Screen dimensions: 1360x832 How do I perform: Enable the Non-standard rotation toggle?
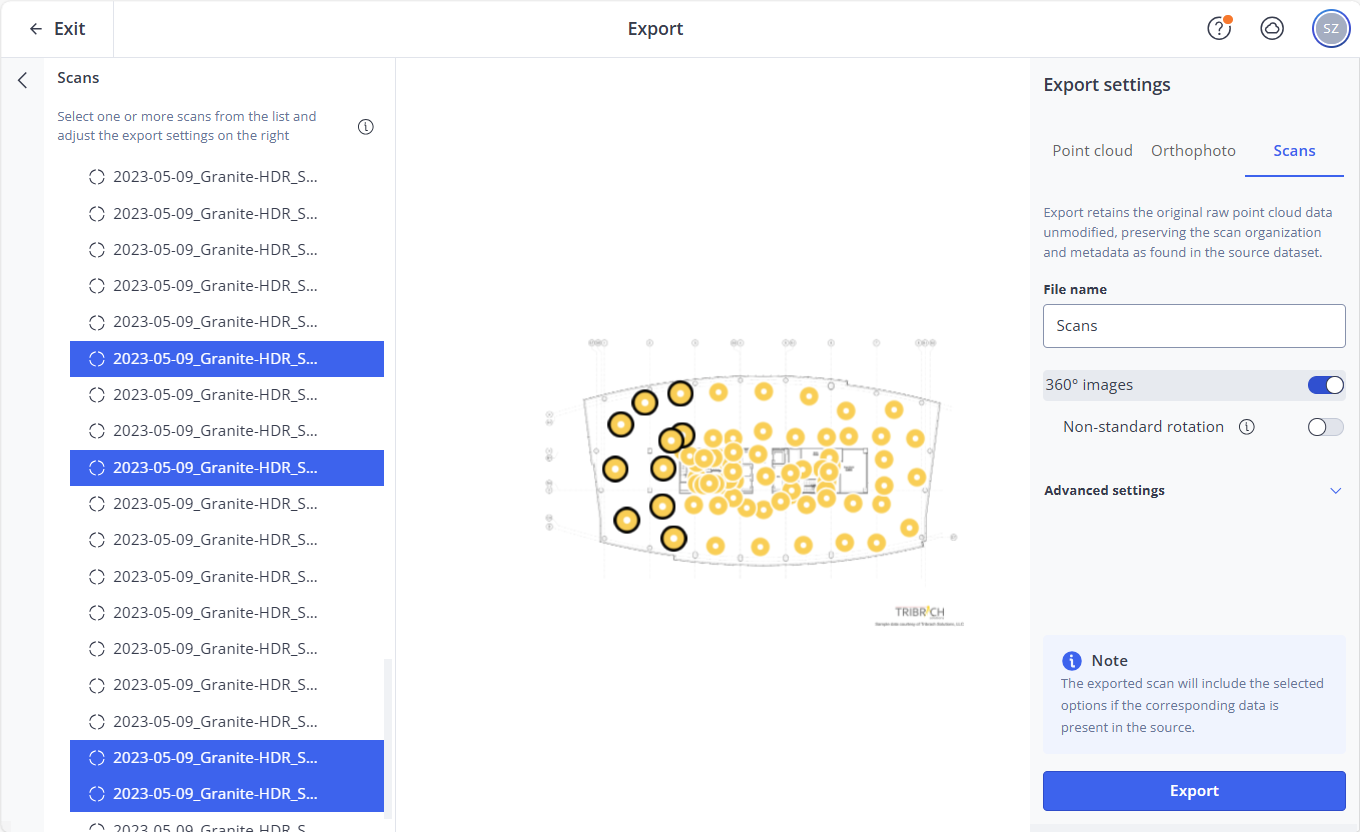click(x=1325, y=427)
